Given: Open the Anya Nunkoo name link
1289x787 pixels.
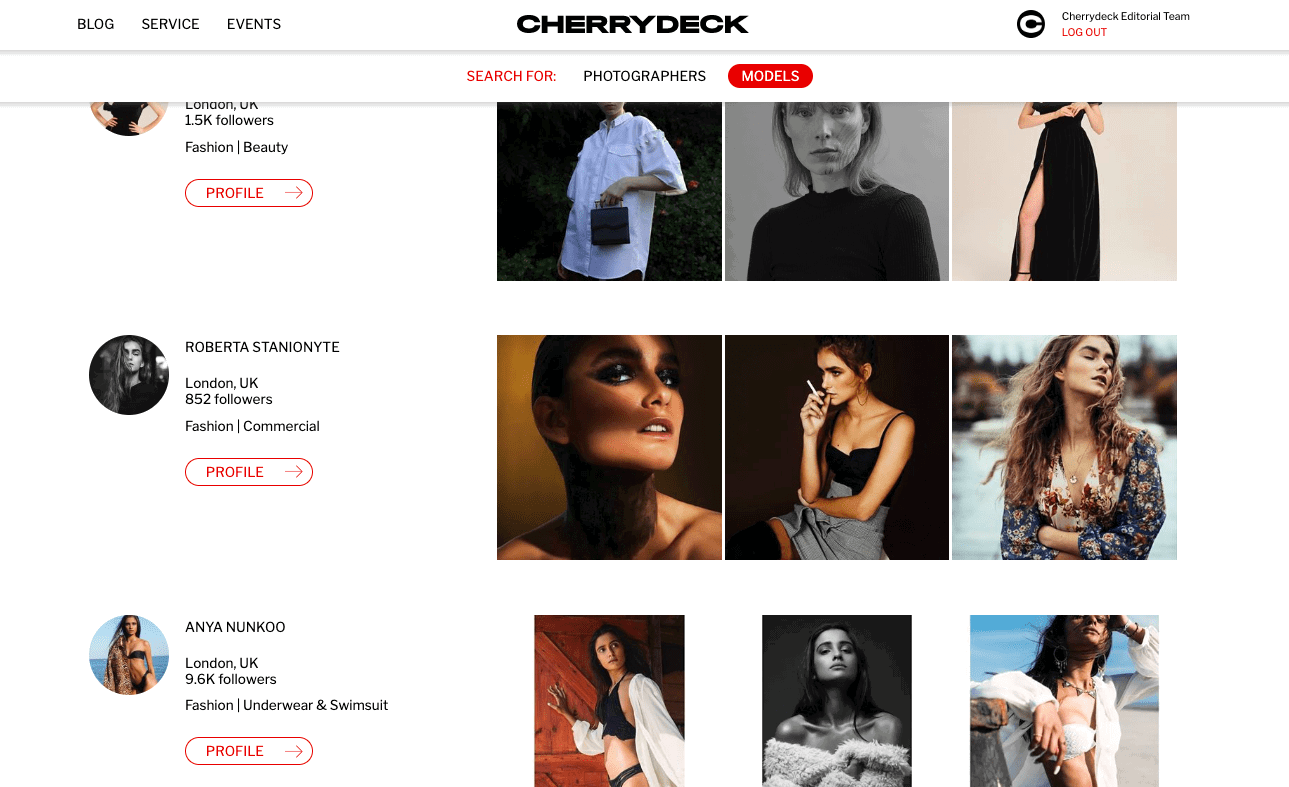Looking at the screenshot, I should (x=235, y=627).
